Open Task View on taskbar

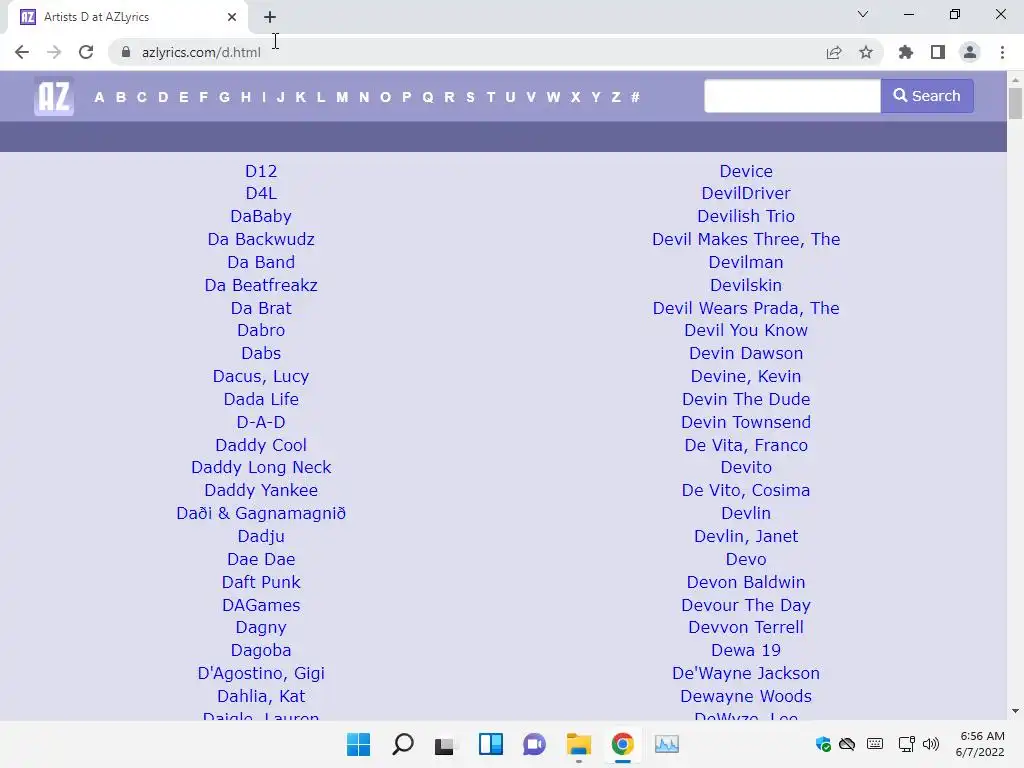tap(446, 744)
